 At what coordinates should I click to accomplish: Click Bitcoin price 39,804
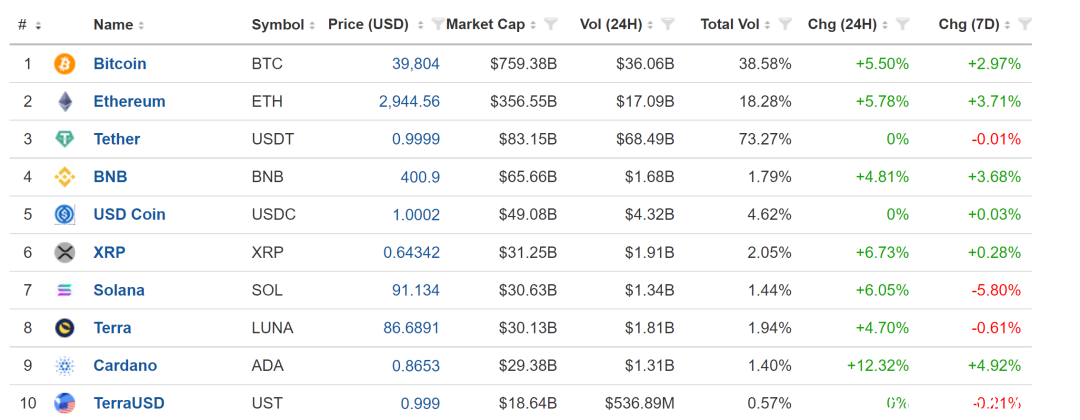point(416,64)
